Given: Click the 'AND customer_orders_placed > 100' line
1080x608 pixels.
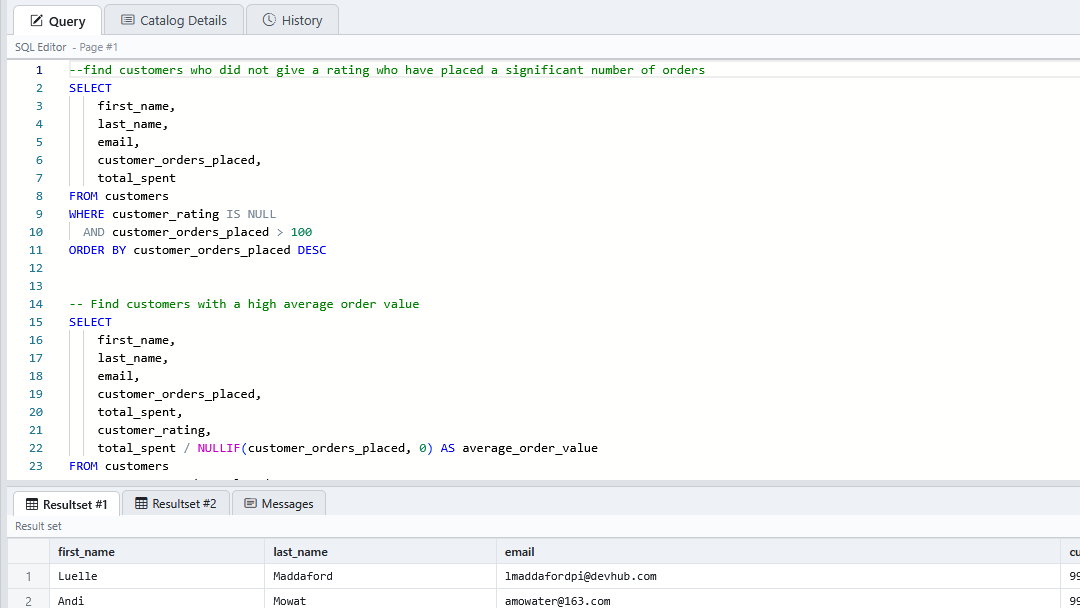Looking at the screenshot, I should [x=197, y=232].
